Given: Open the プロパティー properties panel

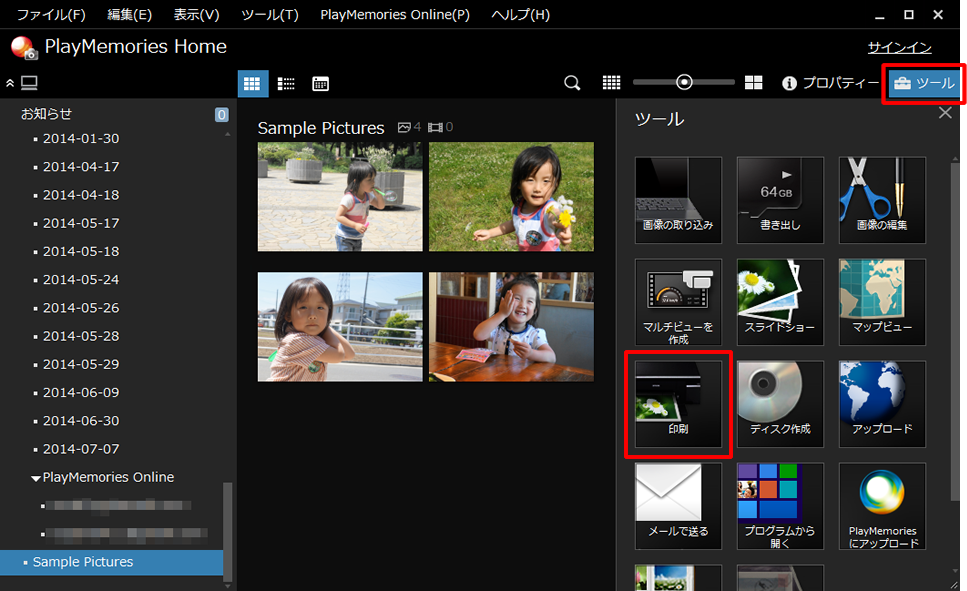Looking at the screenshot, I should (830, 83).
